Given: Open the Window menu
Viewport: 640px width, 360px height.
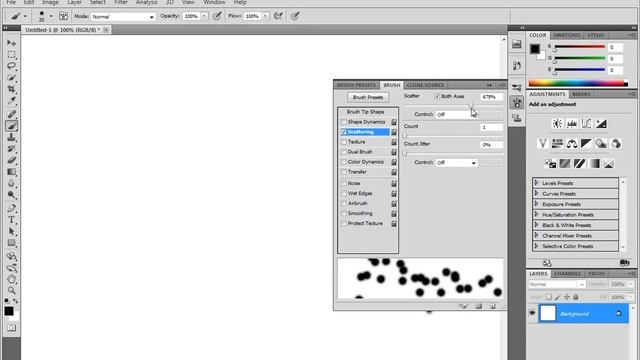Looking at the screenshot, I should pos(214,2).
